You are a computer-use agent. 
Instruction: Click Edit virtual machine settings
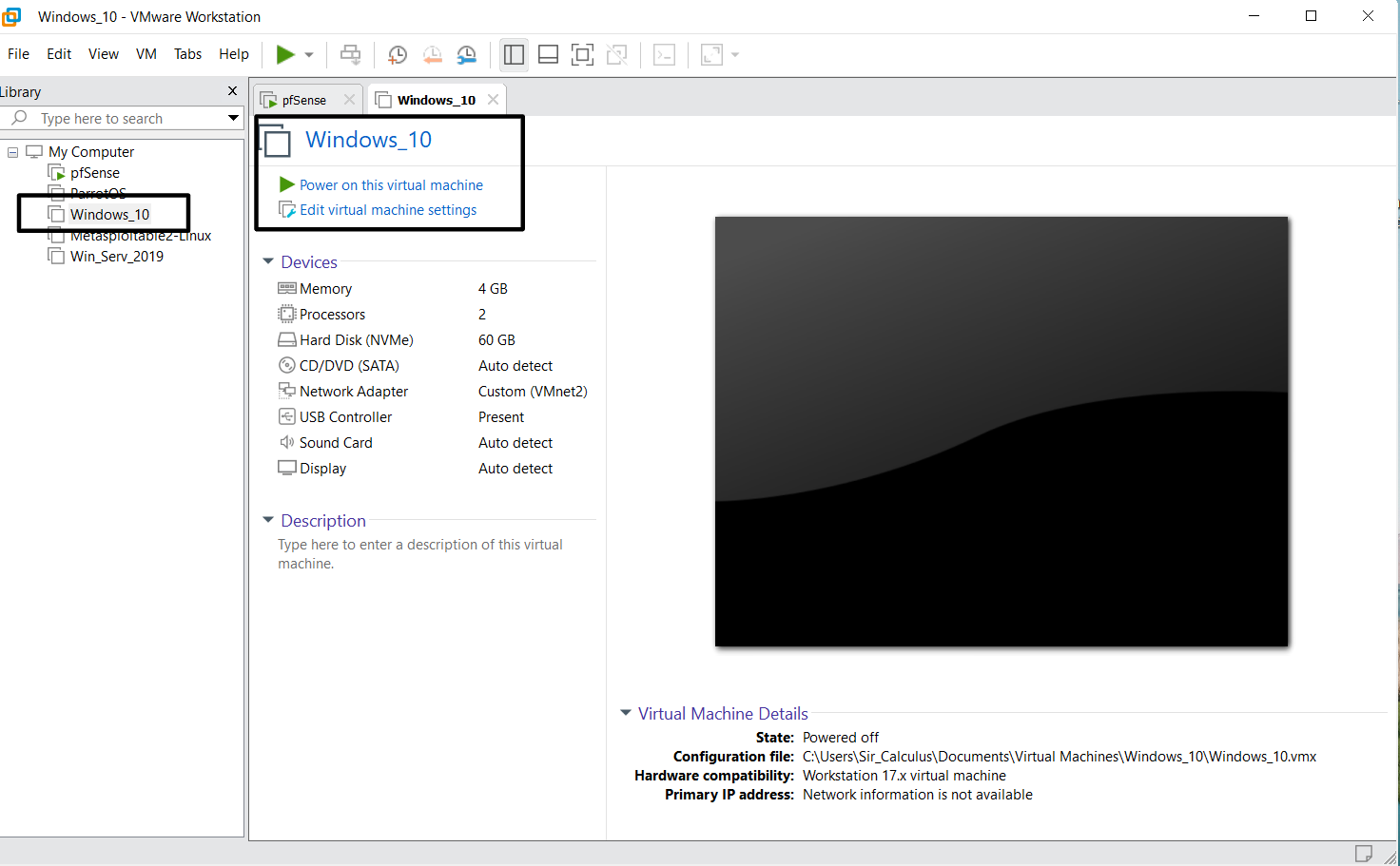[388, 210]
